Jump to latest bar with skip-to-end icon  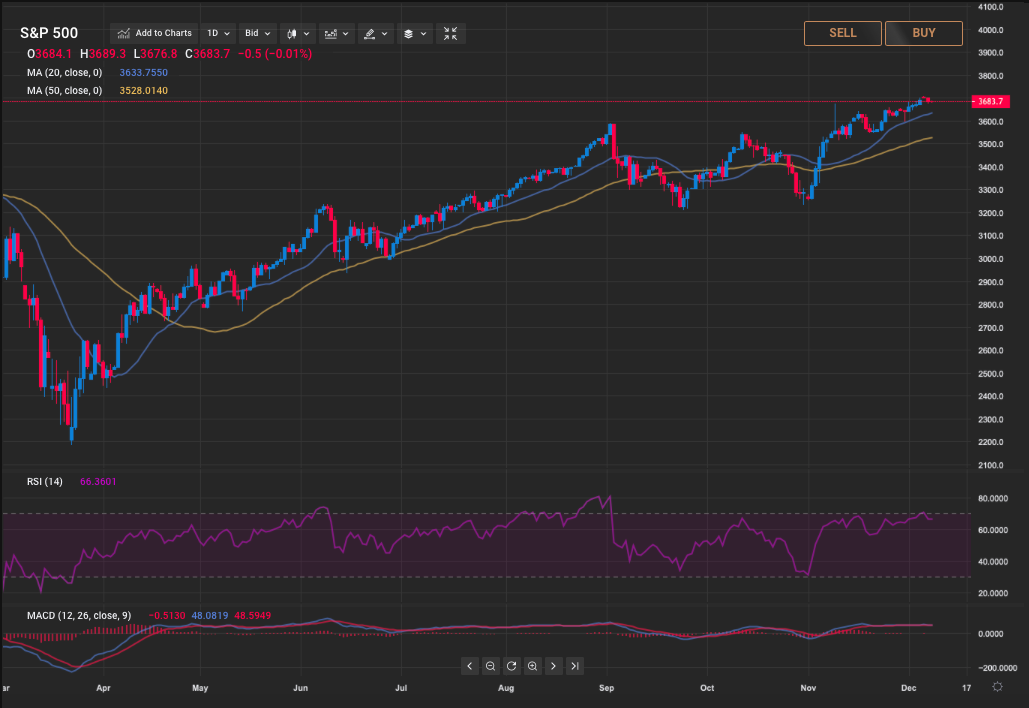[x=574, y=666]
